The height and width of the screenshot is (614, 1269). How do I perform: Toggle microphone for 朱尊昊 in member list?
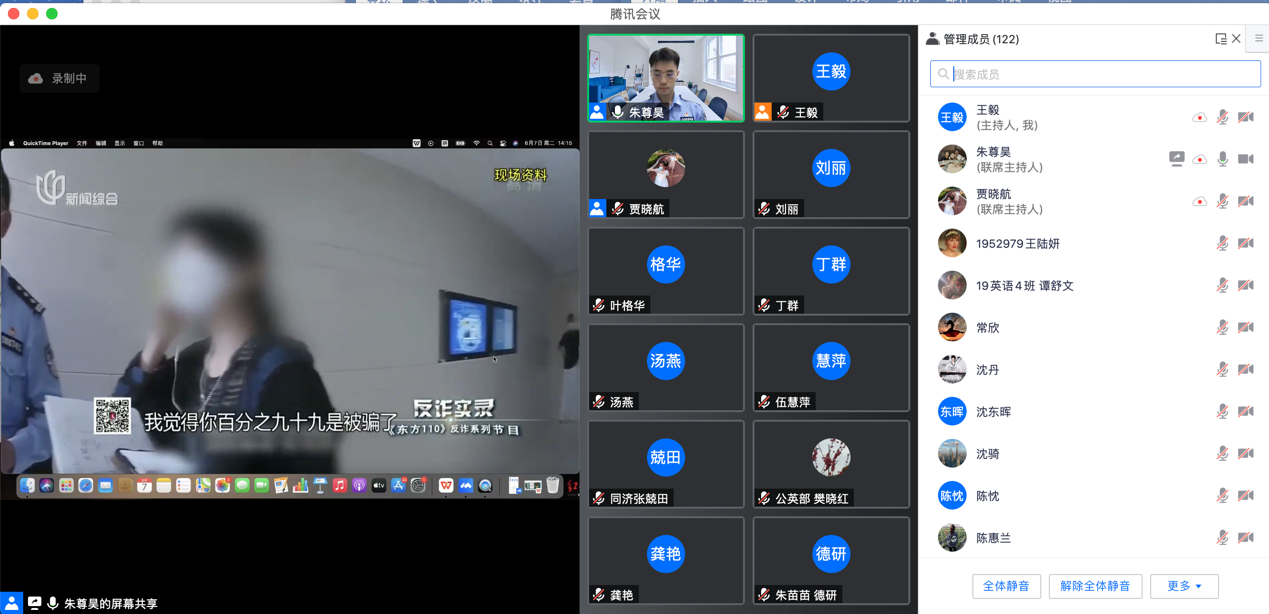pos(1222,159)
